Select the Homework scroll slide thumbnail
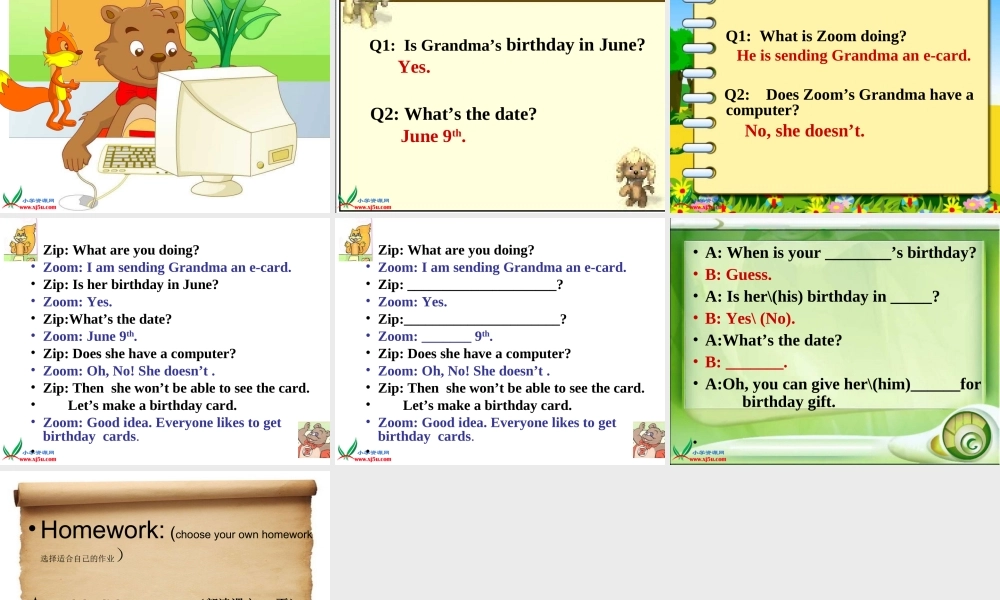 (x=165, y=536)
